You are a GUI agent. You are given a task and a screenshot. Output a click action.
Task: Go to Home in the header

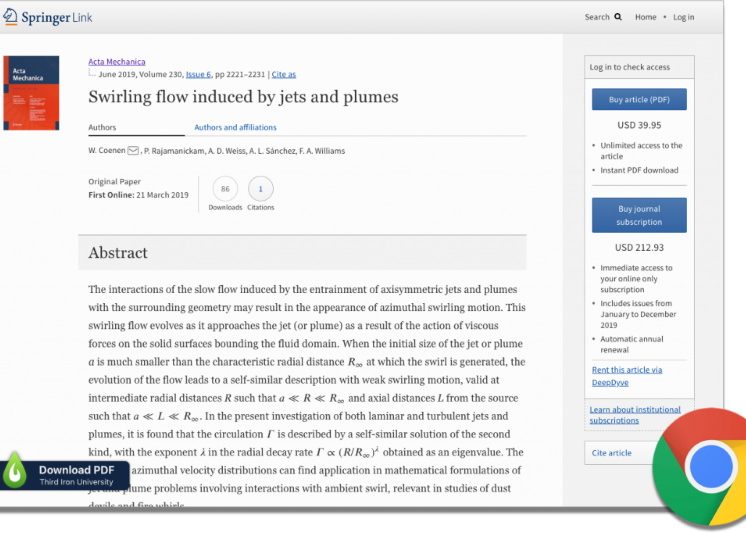pyautogui.click(x=646, y=17)
